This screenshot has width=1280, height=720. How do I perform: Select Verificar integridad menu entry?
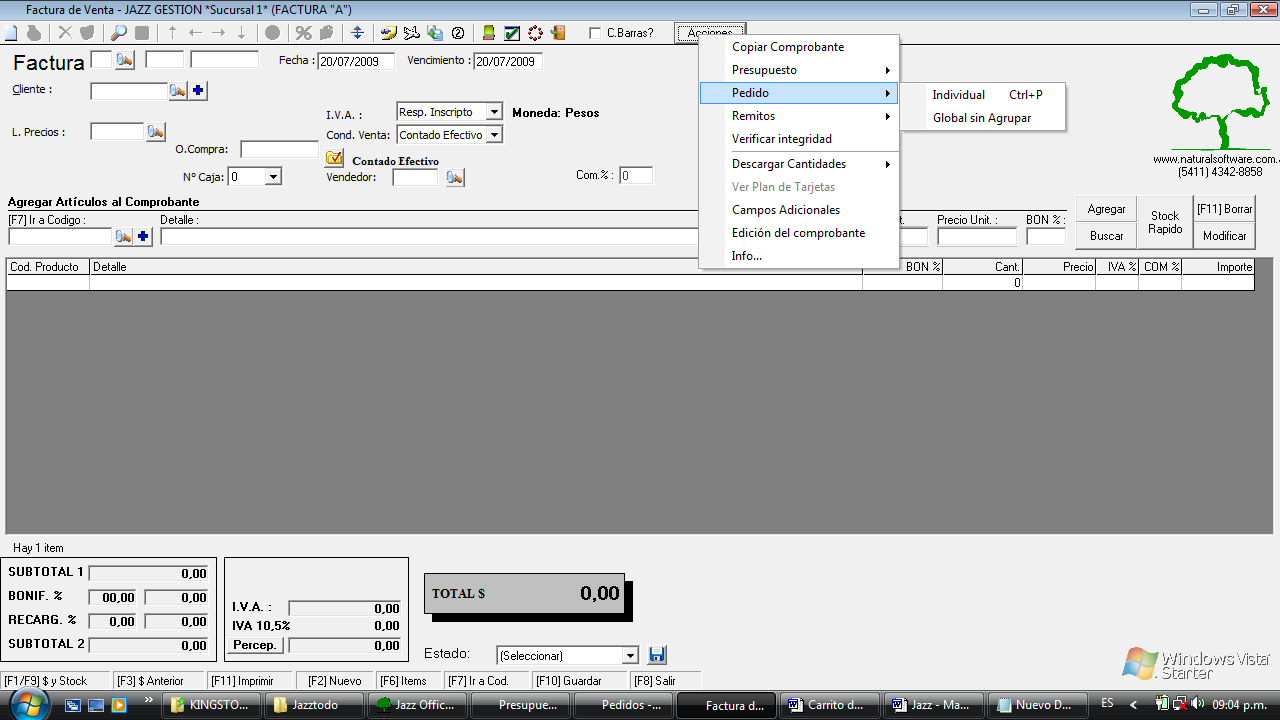coord(799,139)
